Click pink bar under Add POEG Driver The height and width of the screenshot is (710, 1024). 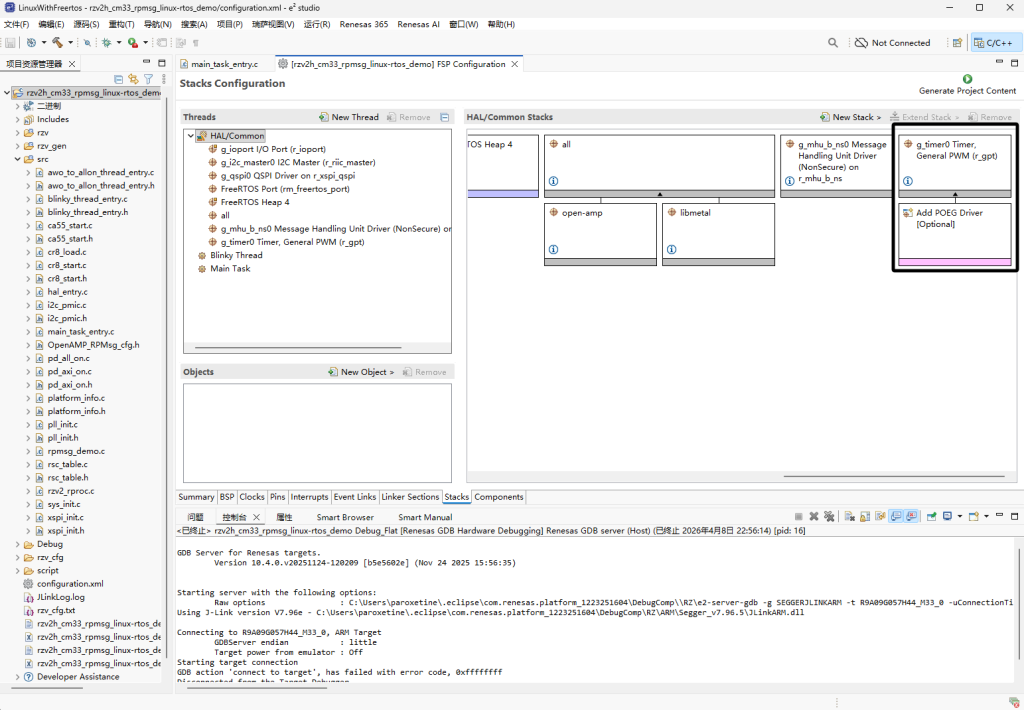(x=954, y=261)
